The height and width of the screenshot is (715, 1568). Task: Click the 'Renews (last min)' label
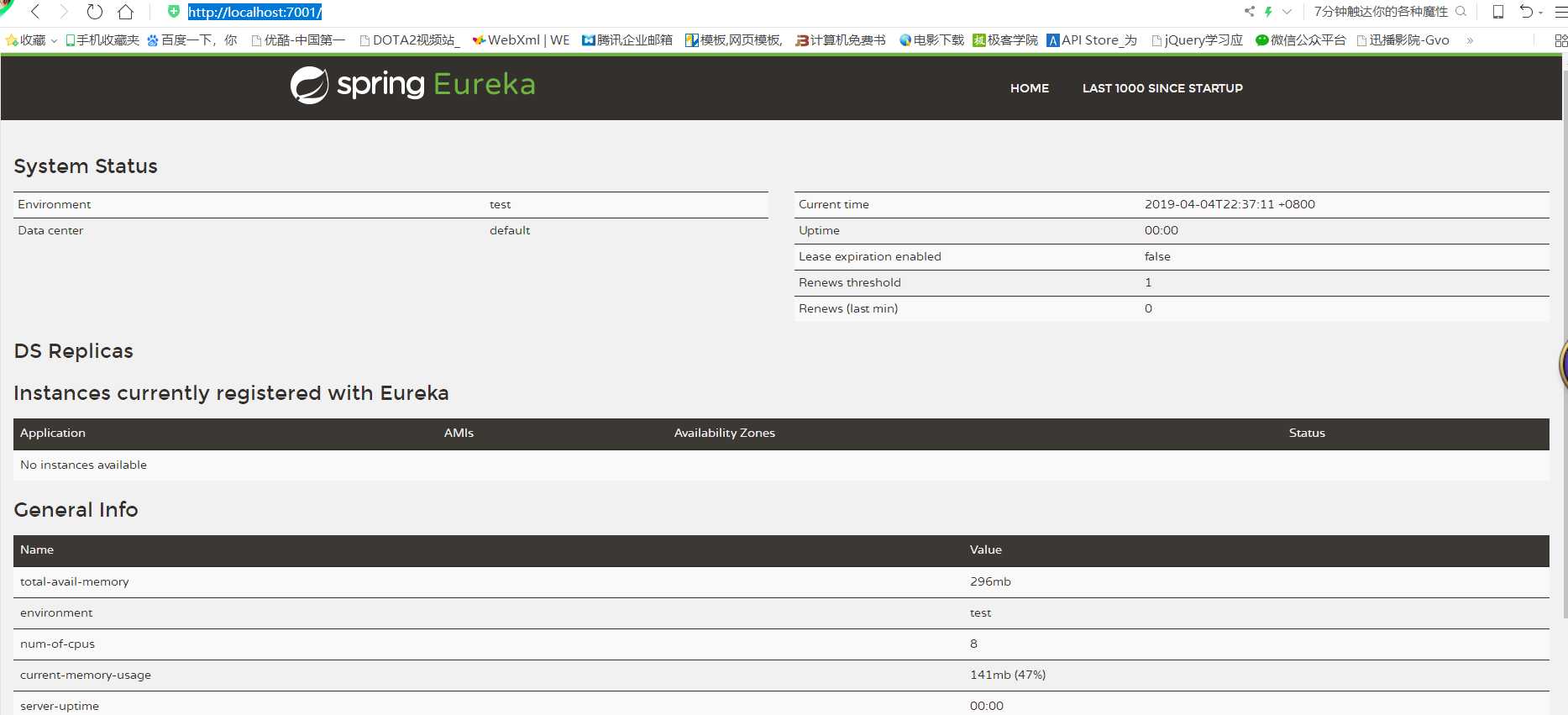(848, 308)
